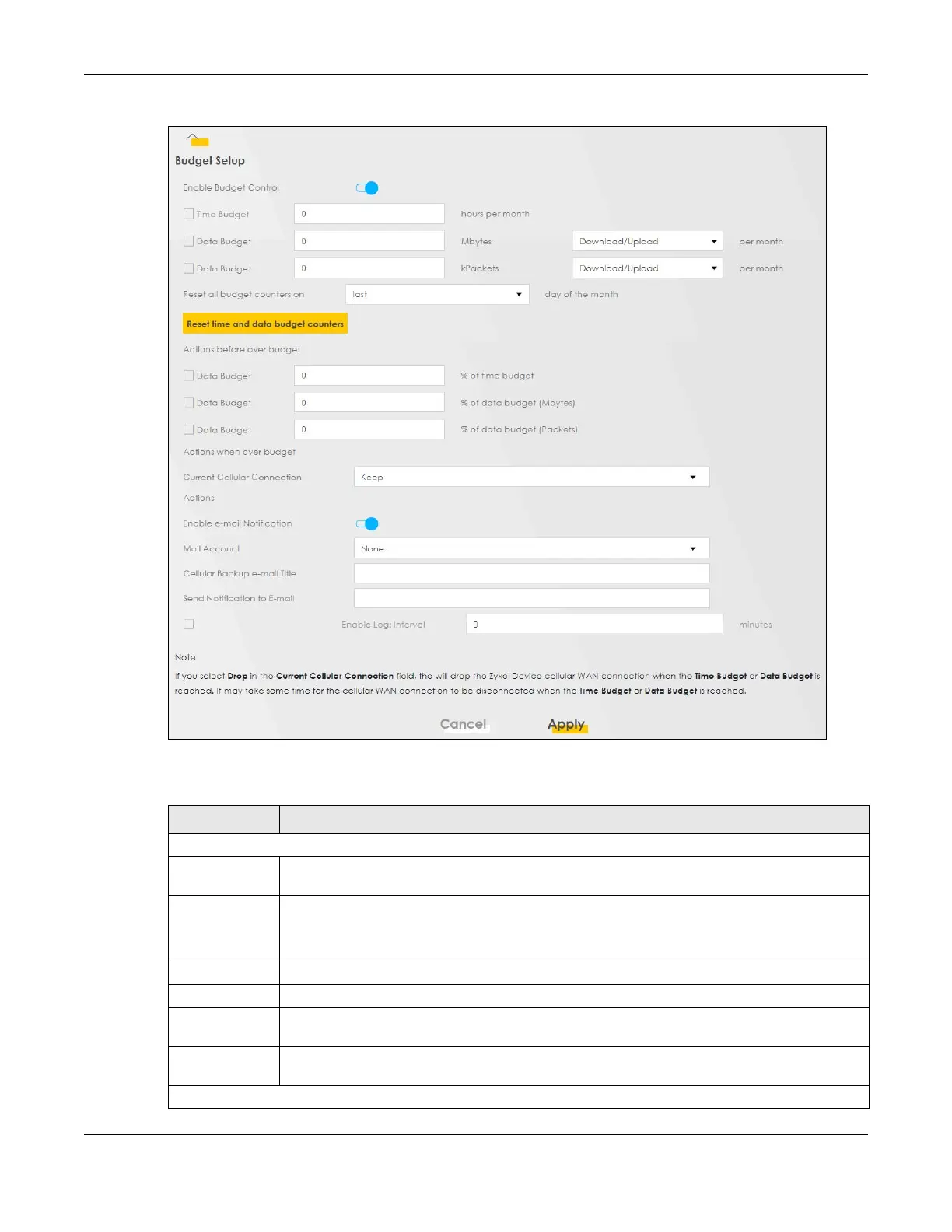Click the hours per month input field
This screenshot has height=1232, width=952.
[x=369, y=214]
